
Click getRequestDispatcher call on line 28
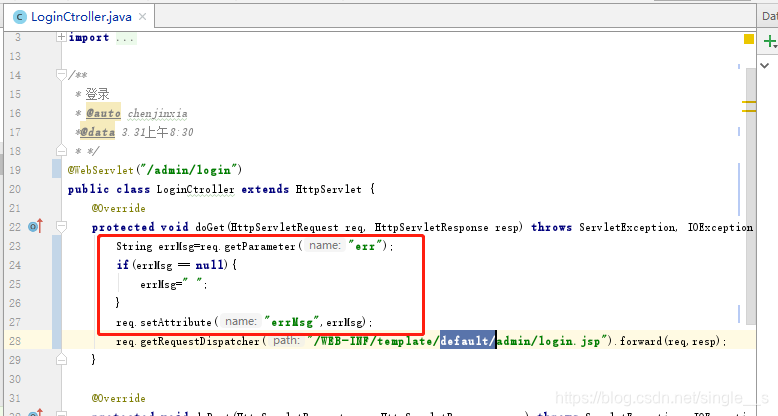pyautogui.click(x=200, y=342)
